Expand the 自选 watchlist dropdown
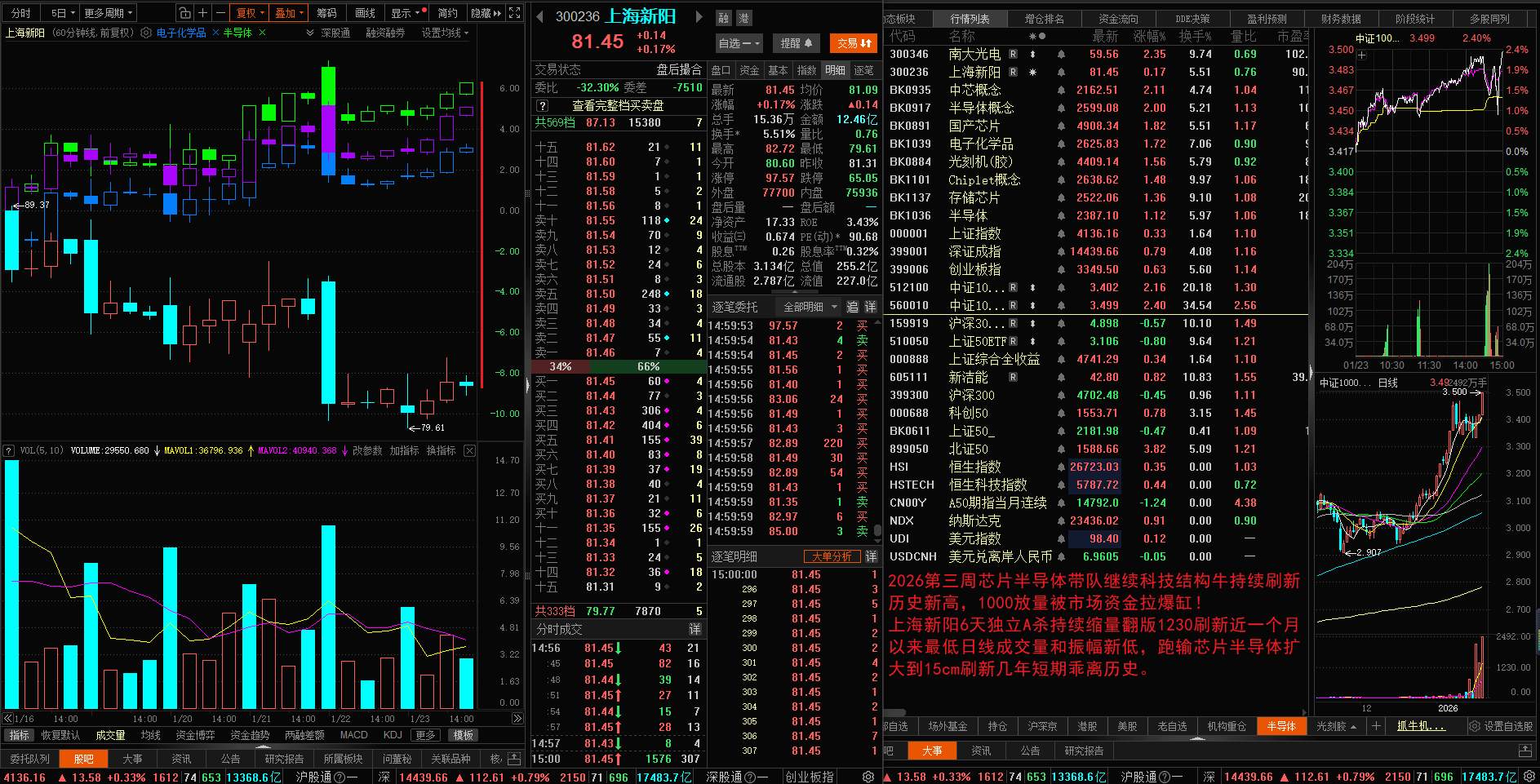 [x=739, y=43]
